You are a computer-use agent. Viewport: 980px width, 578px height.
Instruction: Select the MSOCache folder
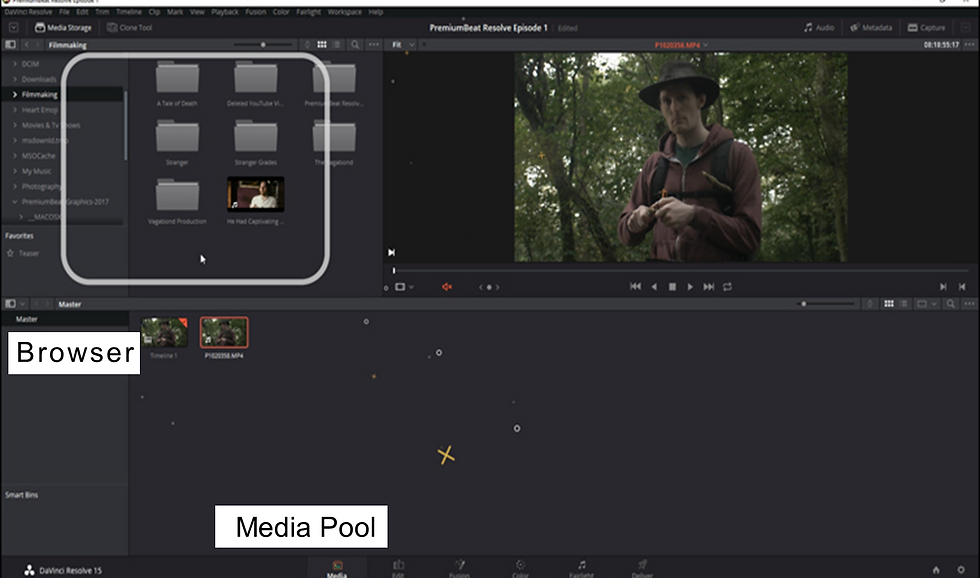38,156
